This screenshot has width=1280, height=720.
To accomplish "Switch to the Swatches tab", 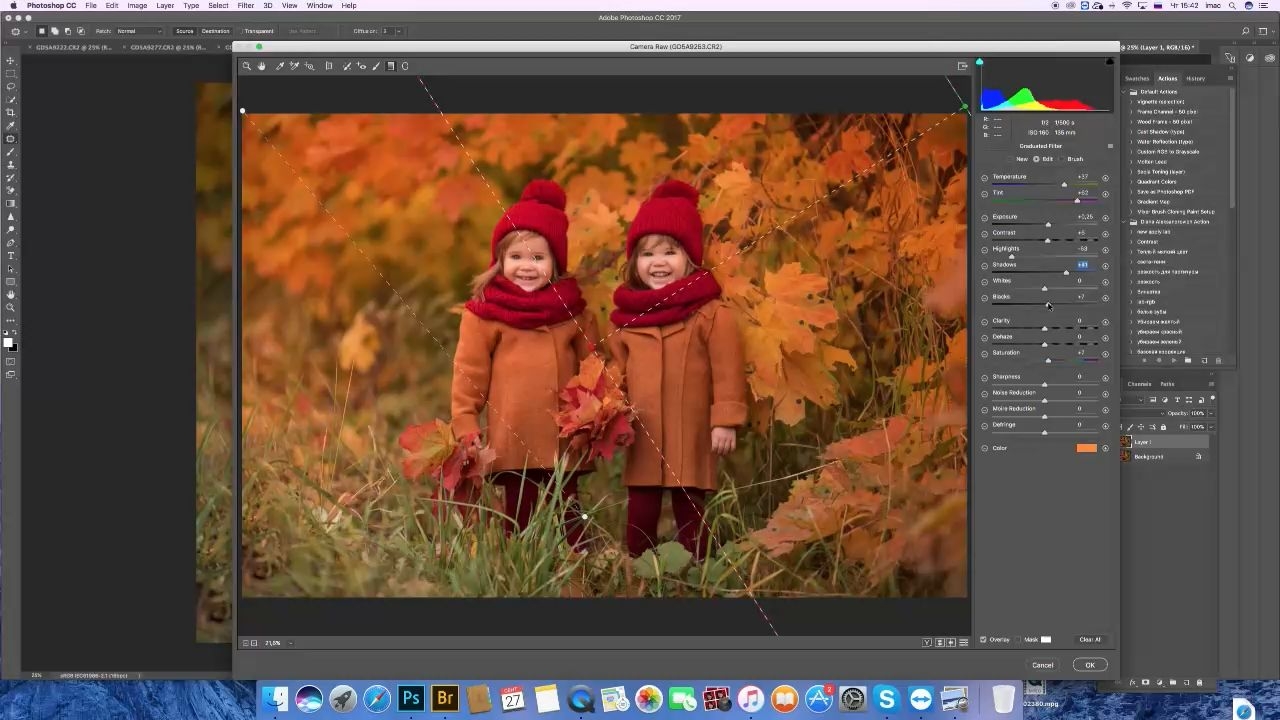I will click(1137, 79).
